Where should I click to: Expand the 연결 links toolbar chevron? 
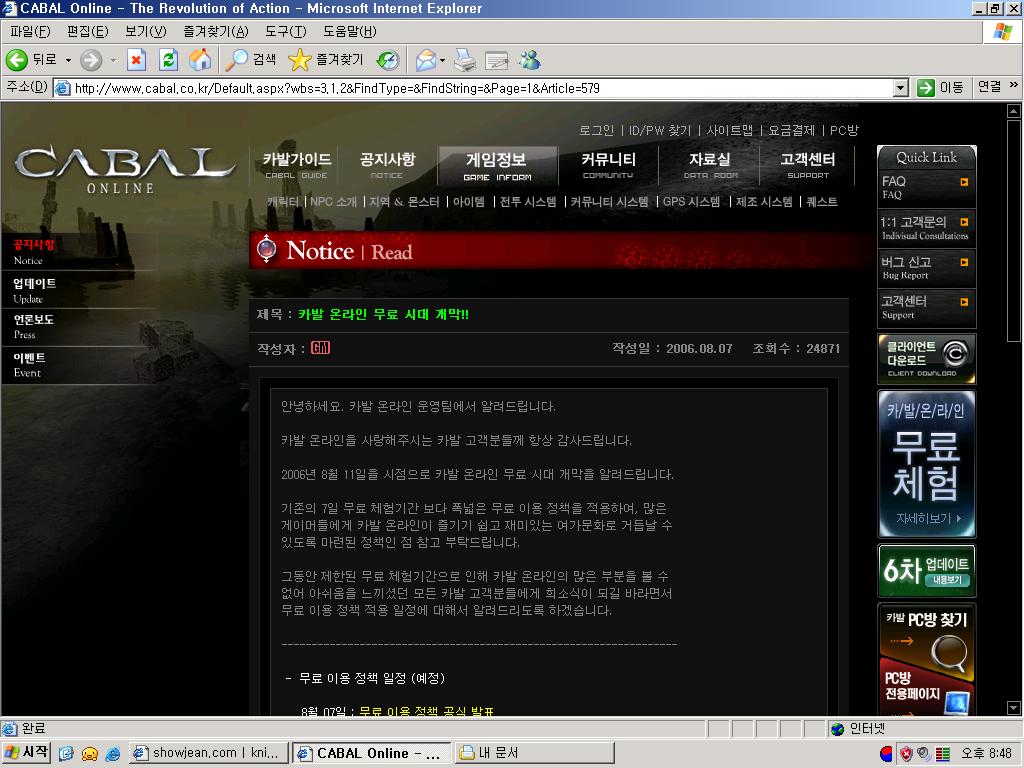pos(1014,85)
